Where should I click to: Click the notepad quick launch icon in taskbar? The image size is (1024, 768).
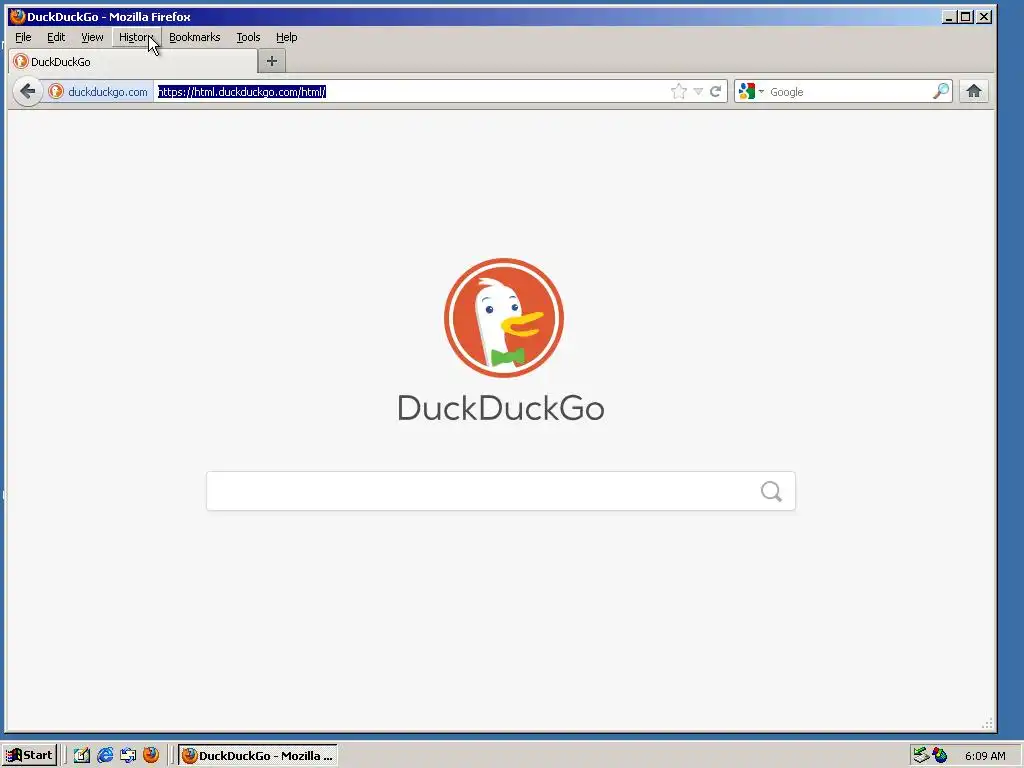pos(82,756)
